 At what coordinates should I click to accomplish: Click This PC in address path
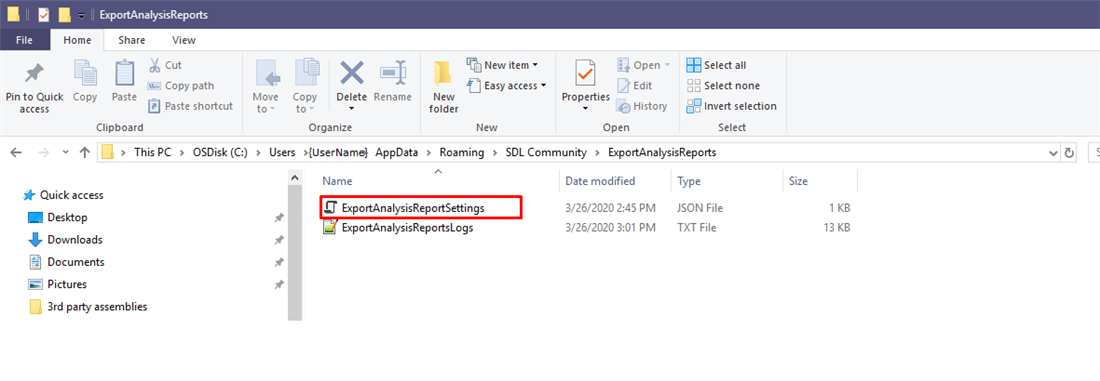[x=152, y=152]
